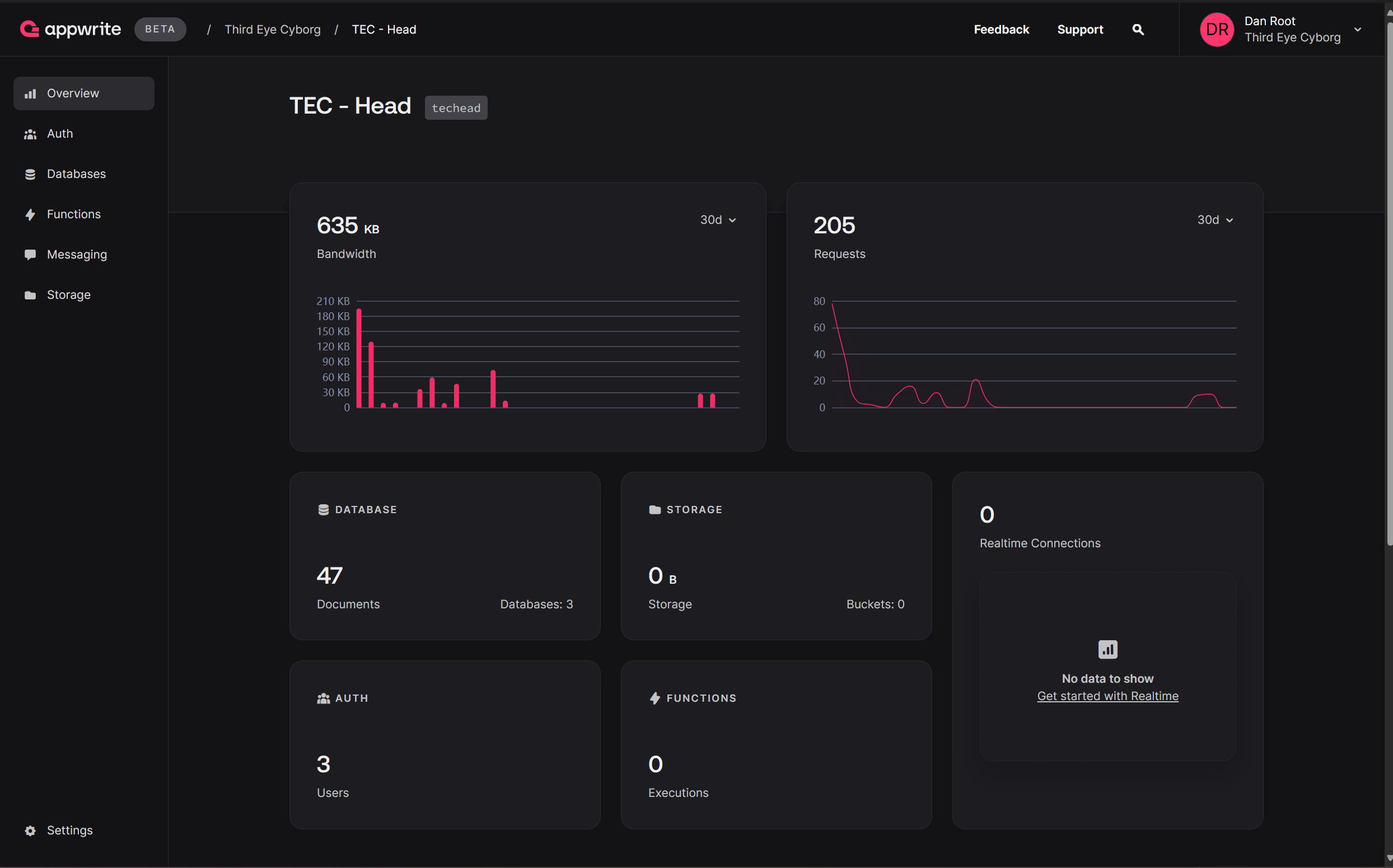
Task: Click the Databases stack icon in sidebar
Action: click(30, 174)
